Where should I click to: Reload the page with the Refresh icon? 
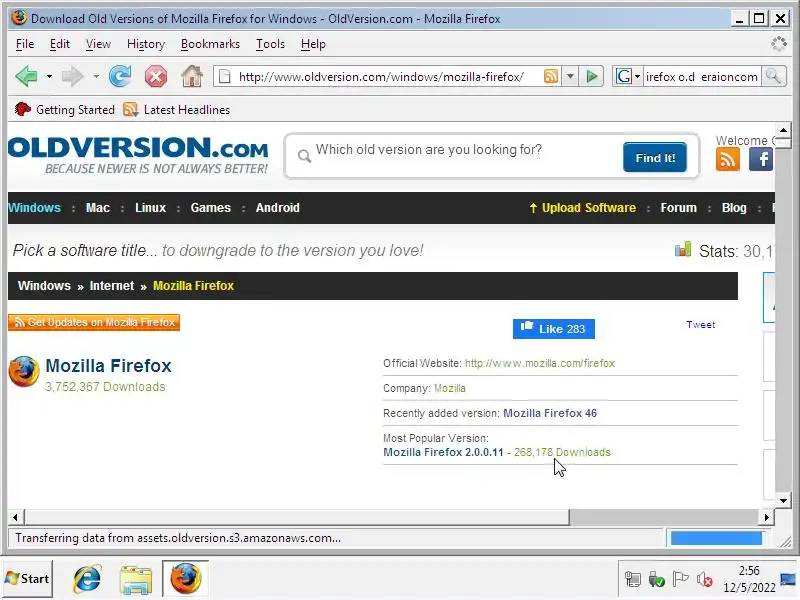pos(120,77)
